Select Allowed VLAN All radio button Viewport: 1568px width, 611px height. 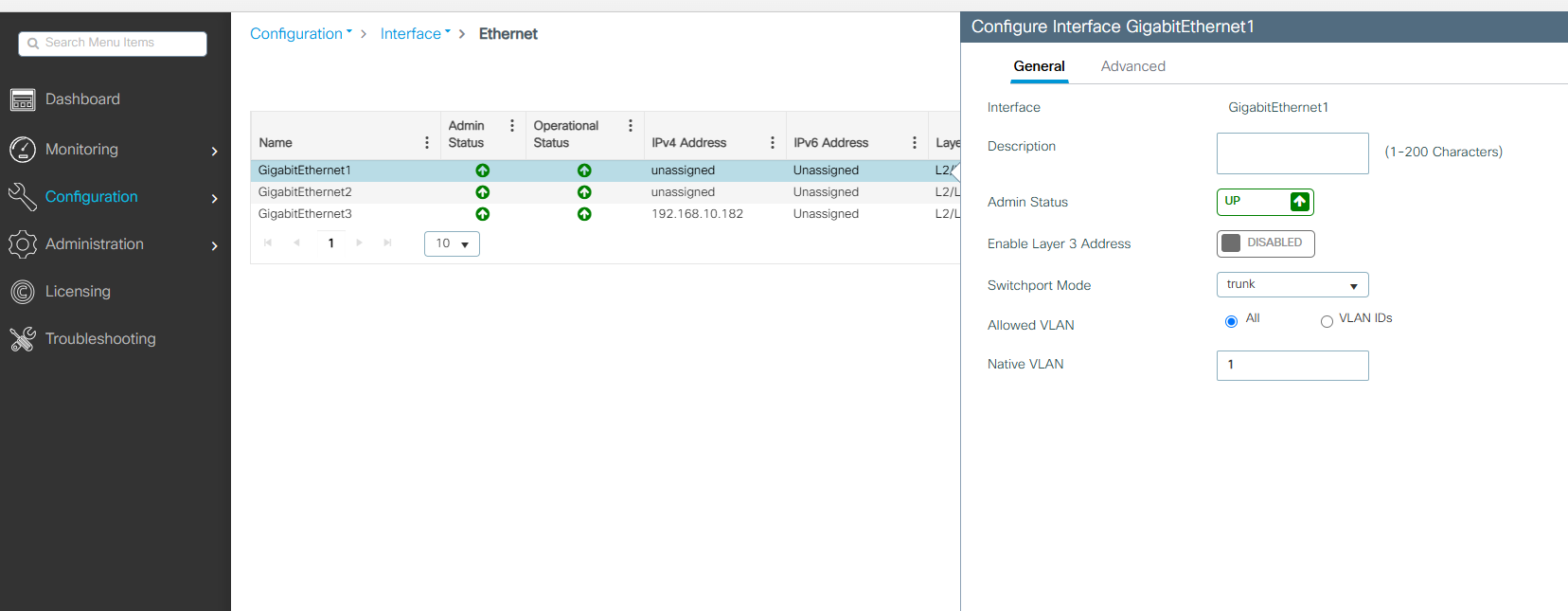click(x=1231, y=322)
